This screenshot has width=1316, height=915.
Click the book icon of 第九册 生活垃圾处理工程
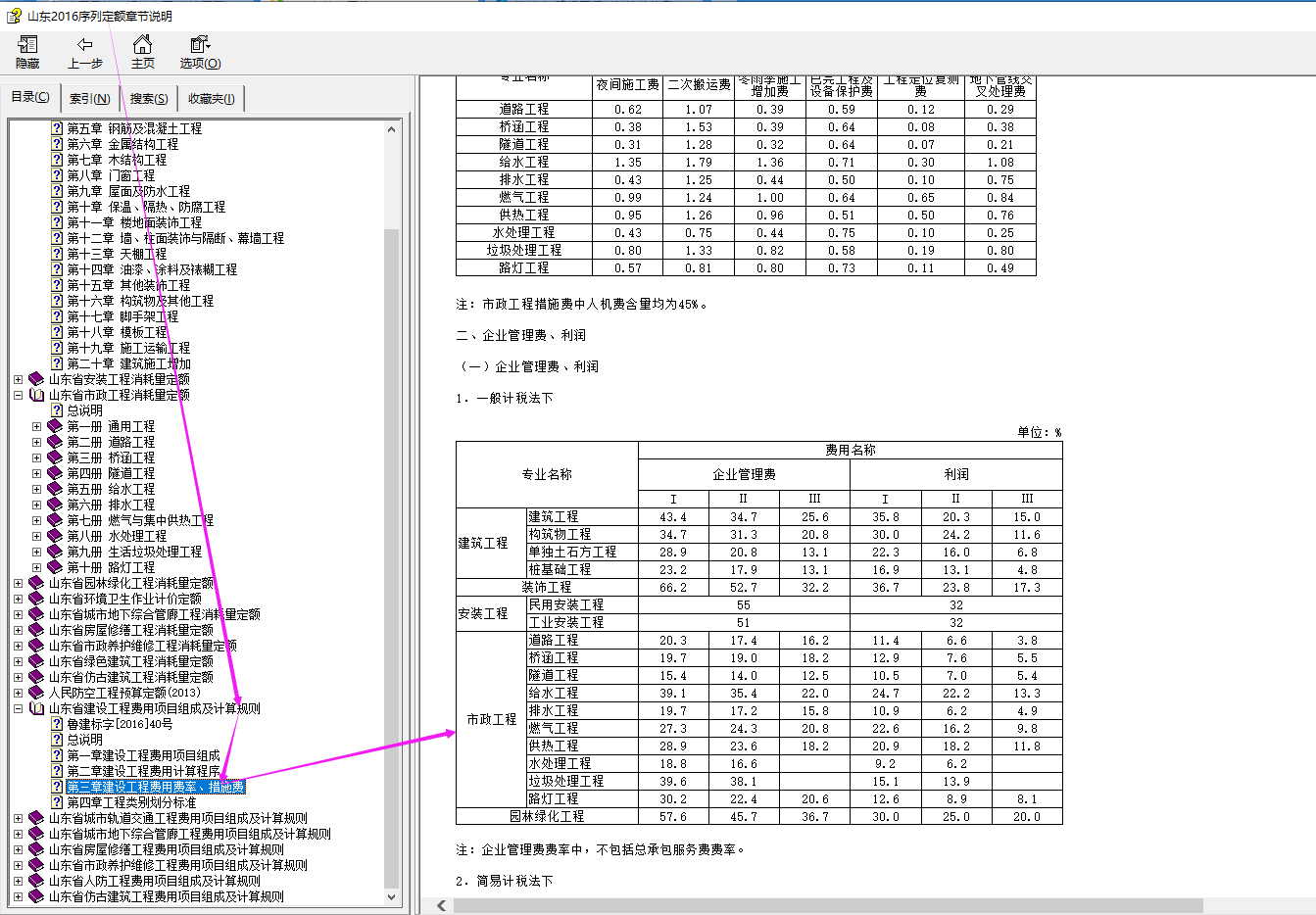tap(55, 552)
